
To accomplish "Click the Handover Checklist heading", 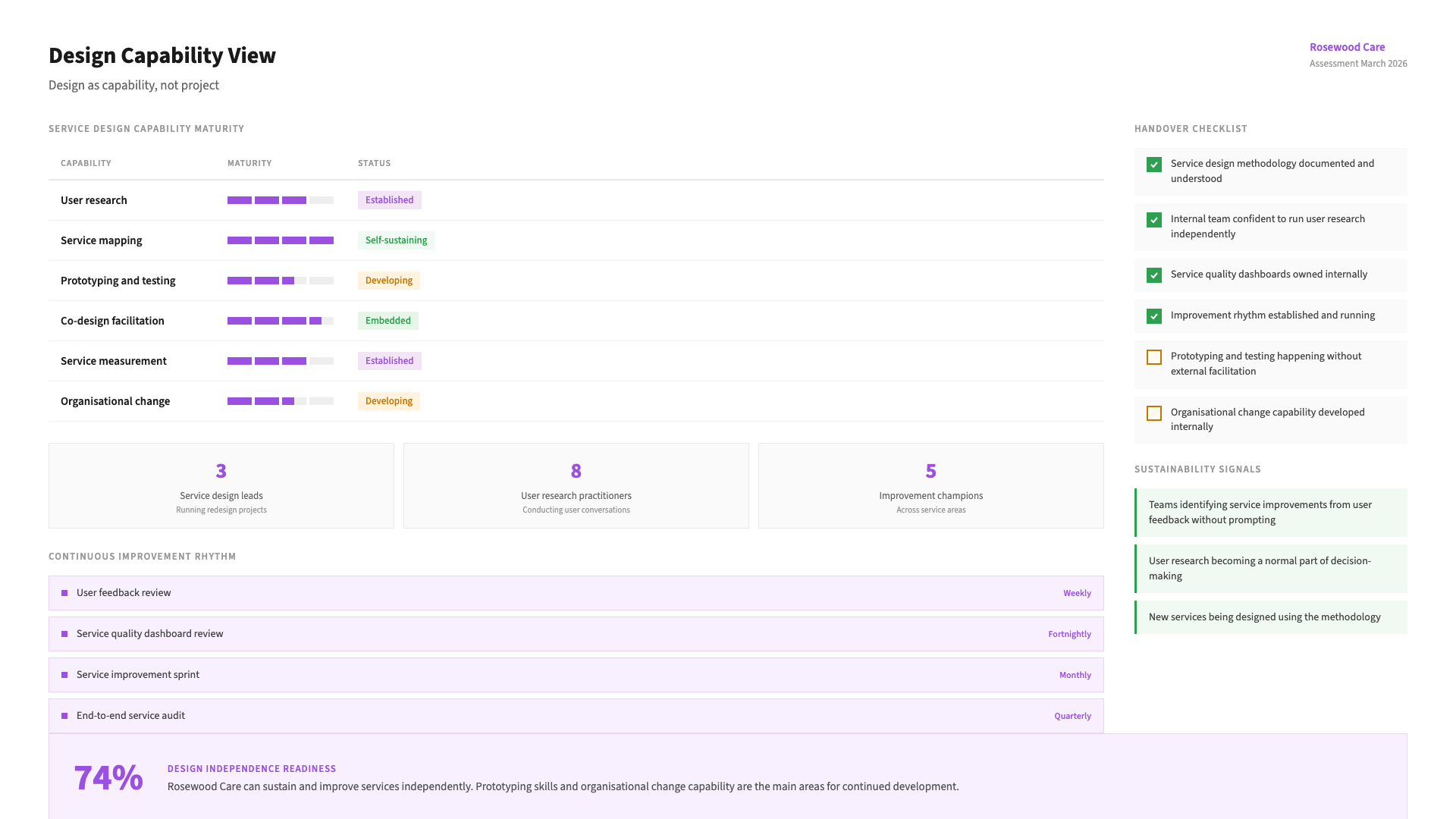I will 1191,129.
